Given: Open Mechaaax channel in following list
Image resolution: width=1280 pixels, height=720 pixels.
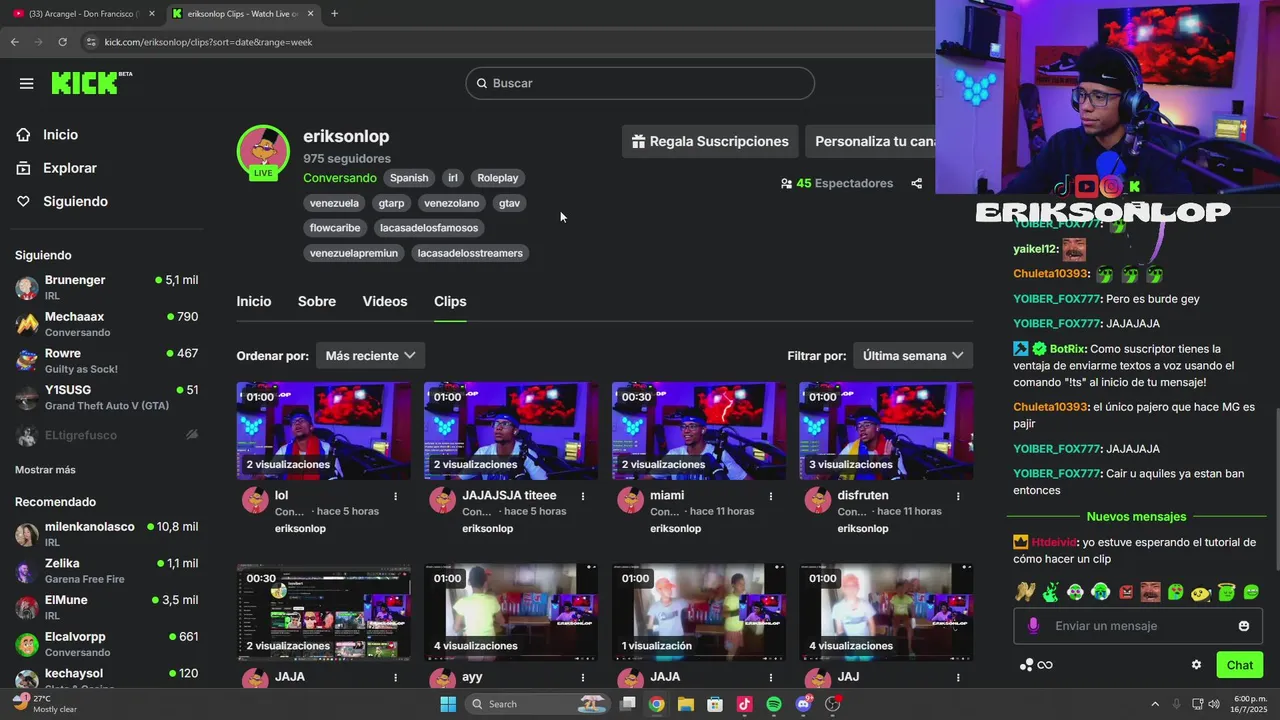Looking at the screenshot, I should tap(106, 324).
